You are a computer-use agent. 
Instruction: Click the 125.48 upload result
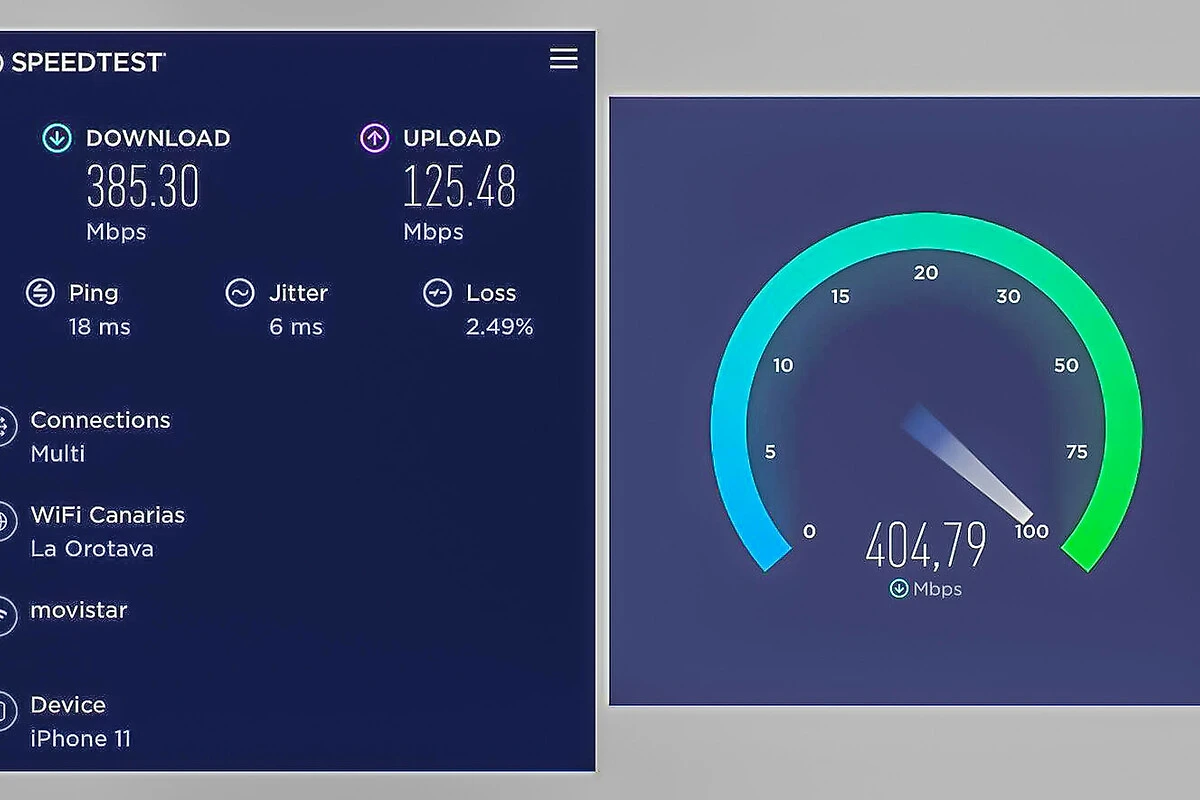460,186
